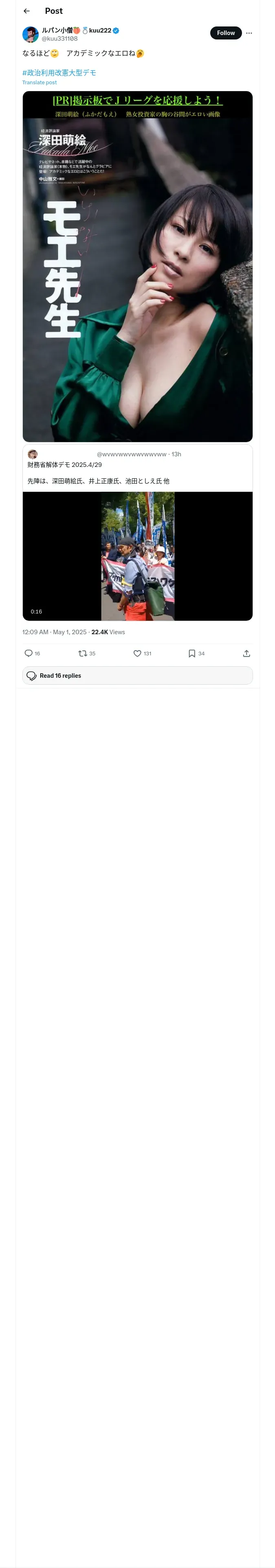Click the verified badge next to kuu222
The height and width of the screenshot is (1568, 275).
point(116,30)
